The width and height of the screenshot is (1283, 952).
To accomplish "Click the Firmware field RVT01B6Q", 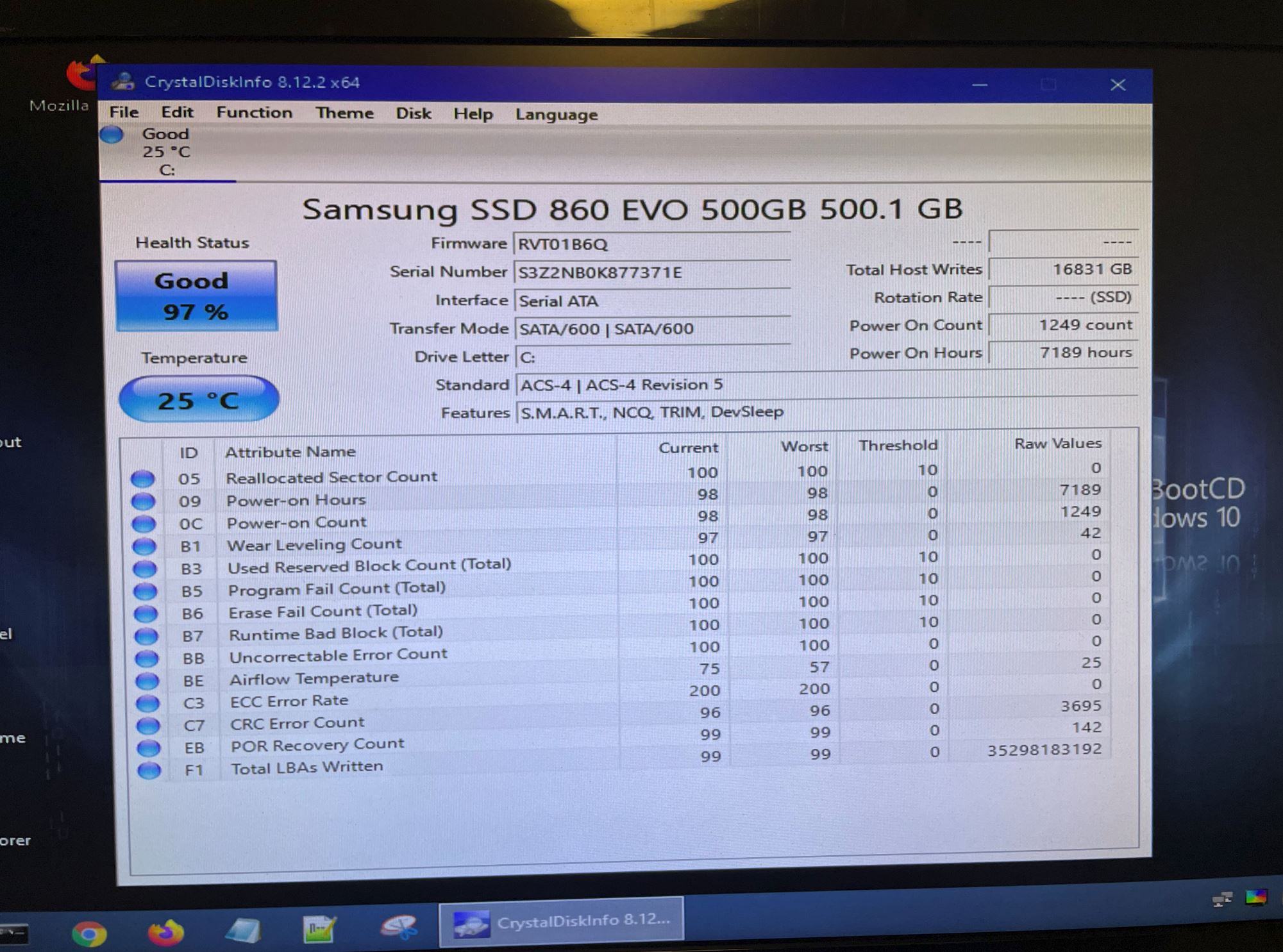I will point(651,244).
